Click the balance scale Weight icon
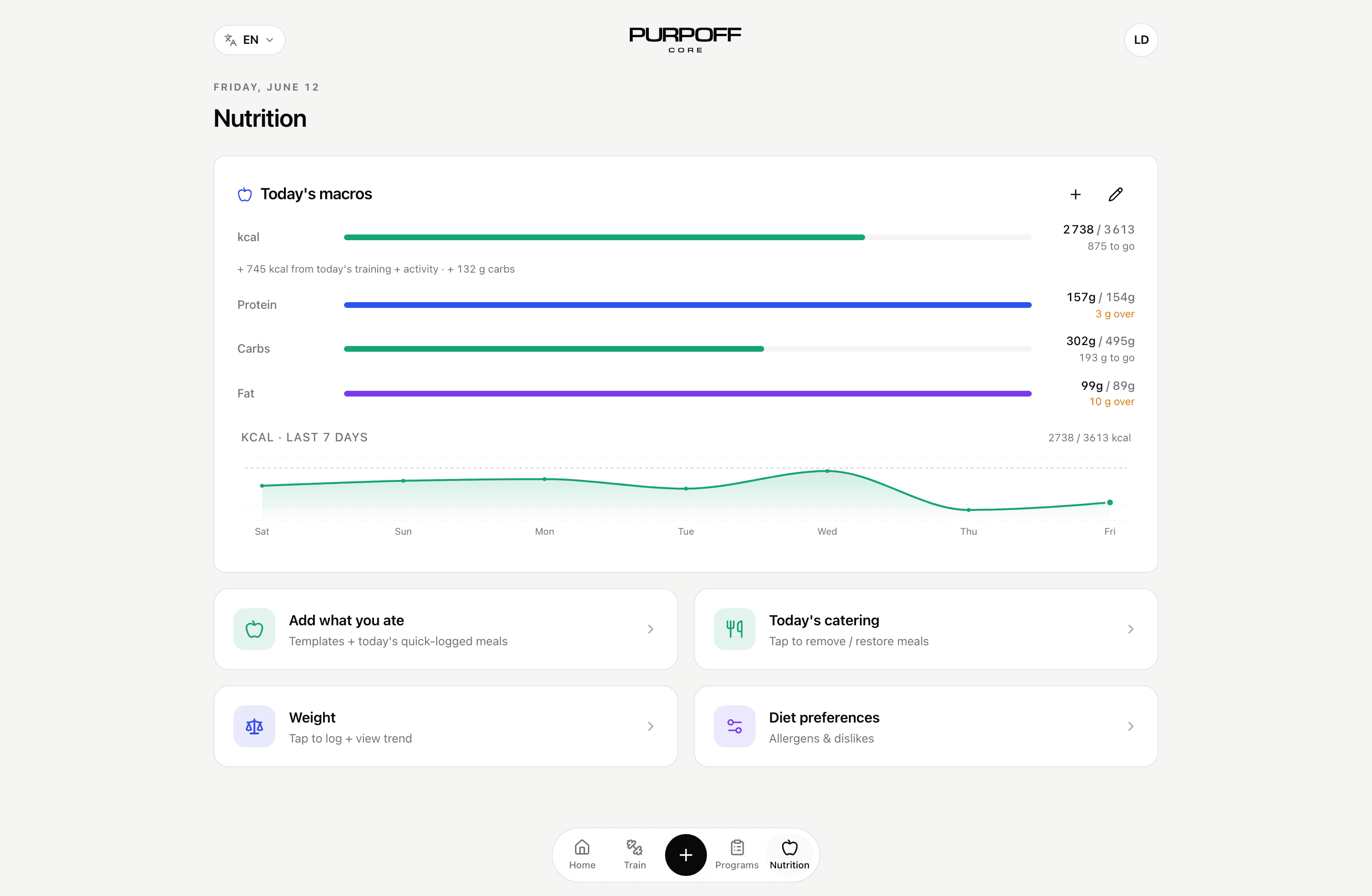Screen dimensions: 1372x896 254,726
